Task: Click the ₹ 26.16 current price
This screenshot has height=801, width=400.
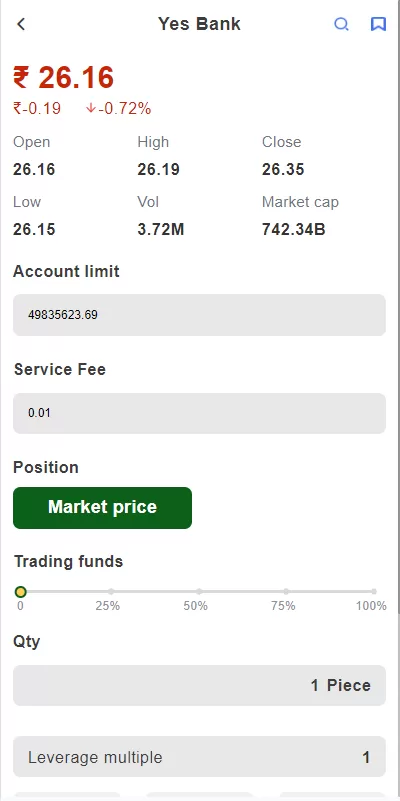Action: [x=63, y=78]
